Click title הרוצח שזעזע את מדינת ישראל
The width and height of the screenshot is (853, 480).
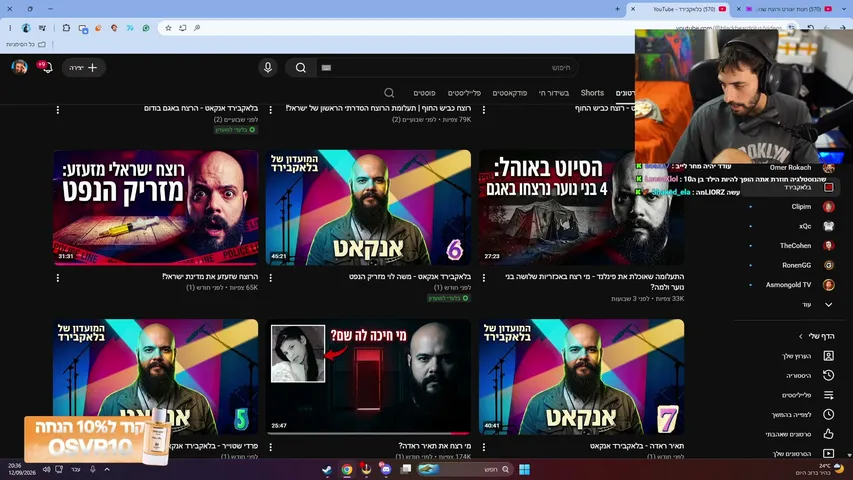click(x=210, y=276)
